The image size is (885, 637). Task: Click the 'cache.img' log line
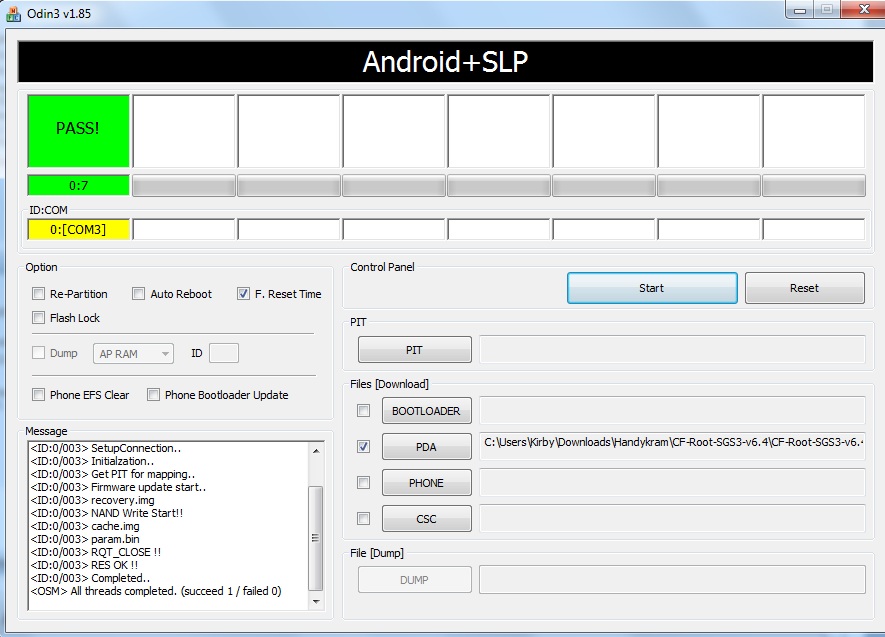point(85,526)
